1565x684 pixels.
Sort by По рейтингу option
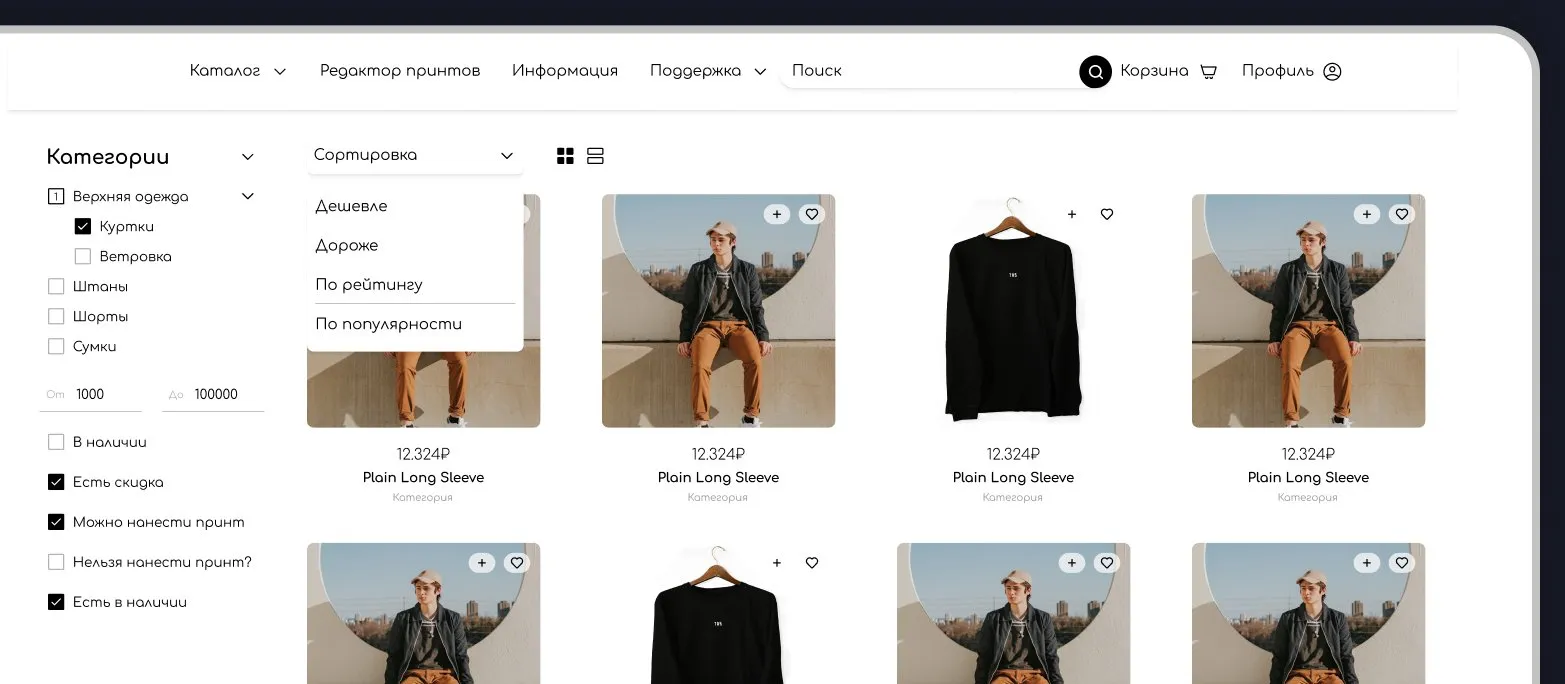click(369, 285)
